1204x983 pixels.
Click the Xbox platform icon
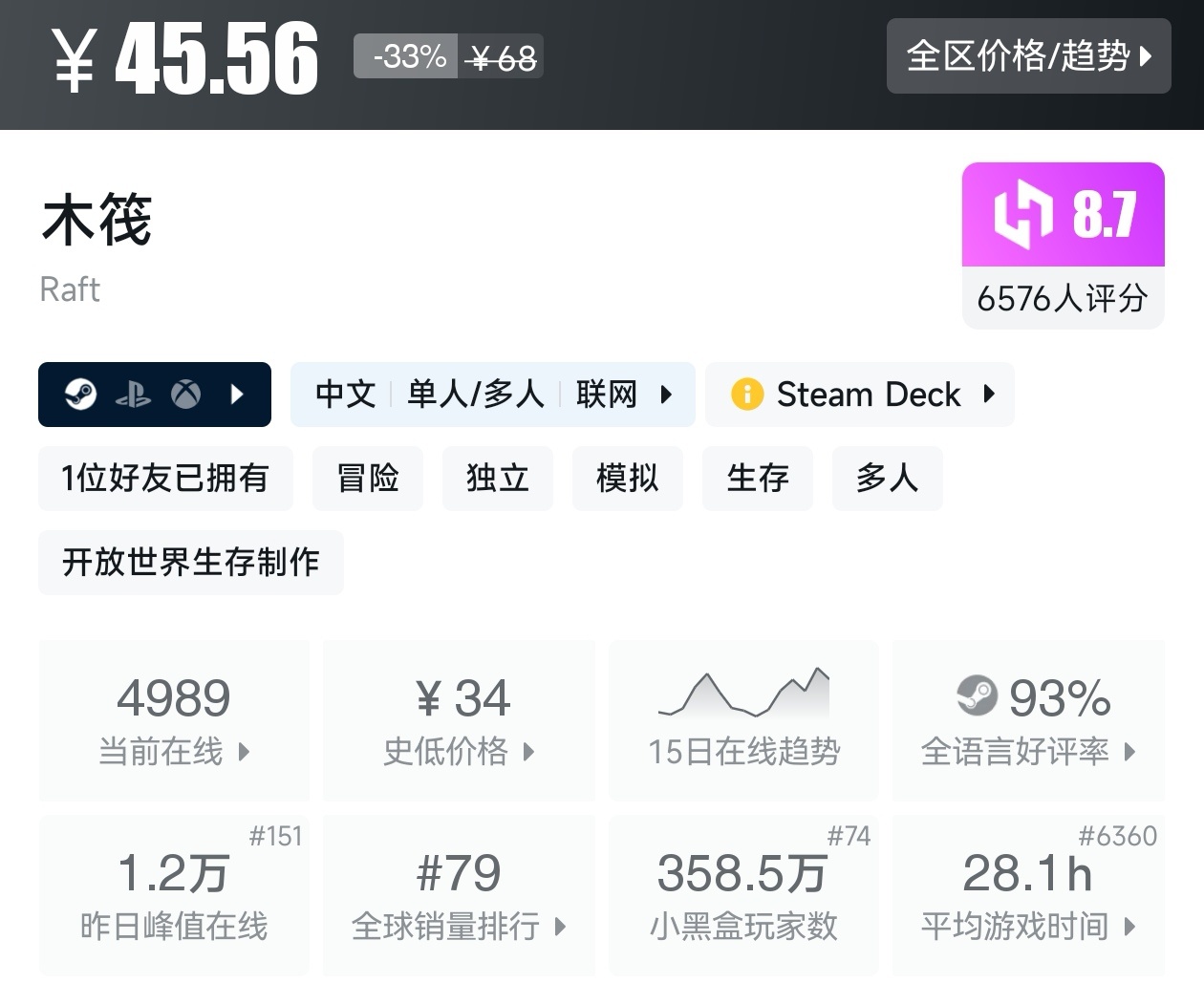[x=185, y=394]
